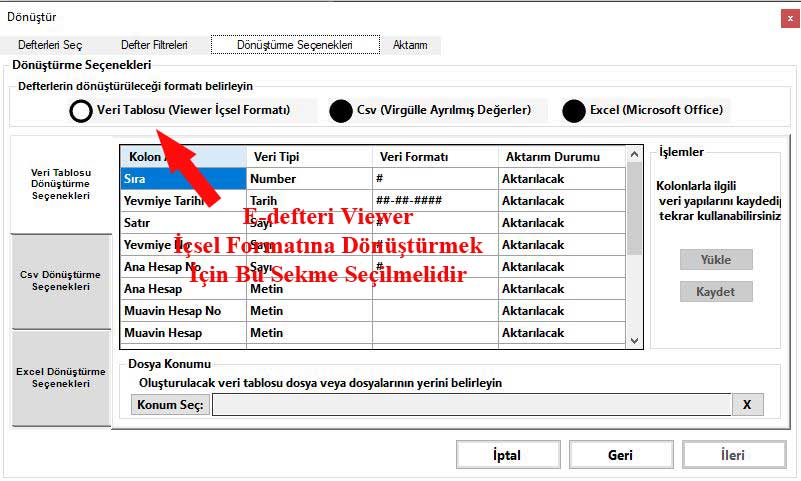This screenshot has width=801, height=481.
Task: Click the X button to clear file location
Action: pos(747,404)
